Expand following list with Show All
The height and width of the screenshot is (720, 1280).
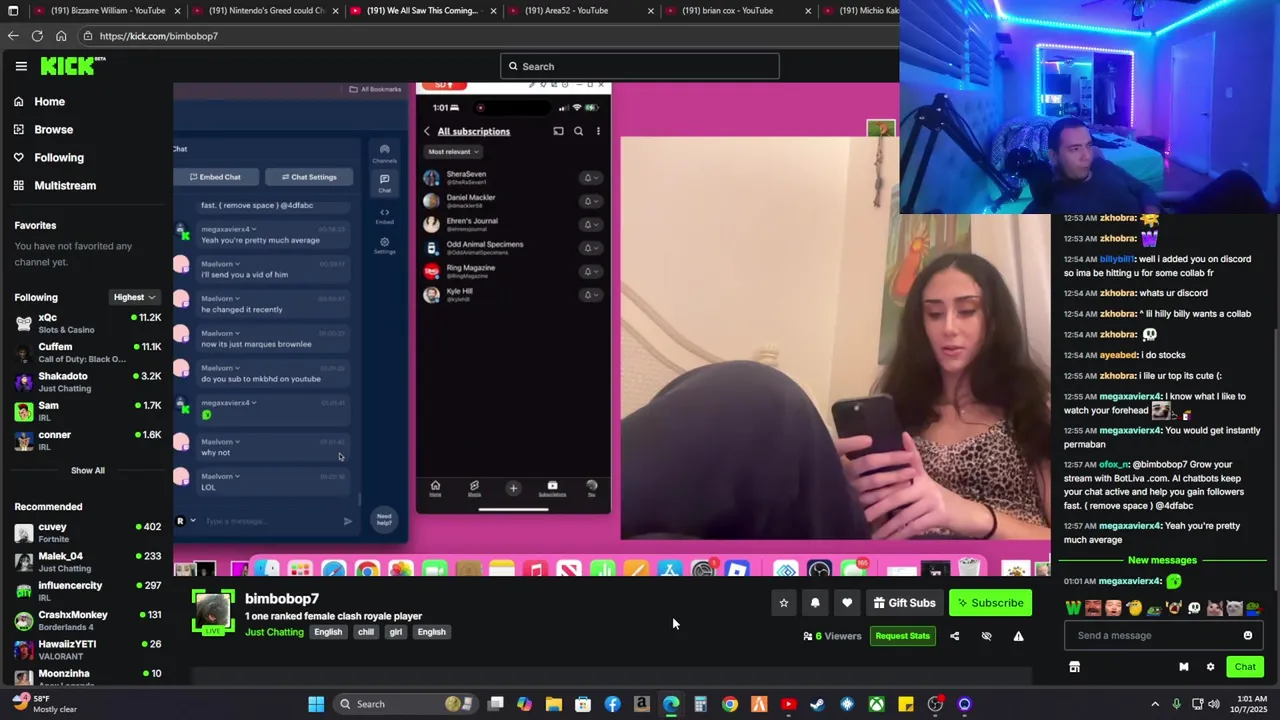point(87,470)
